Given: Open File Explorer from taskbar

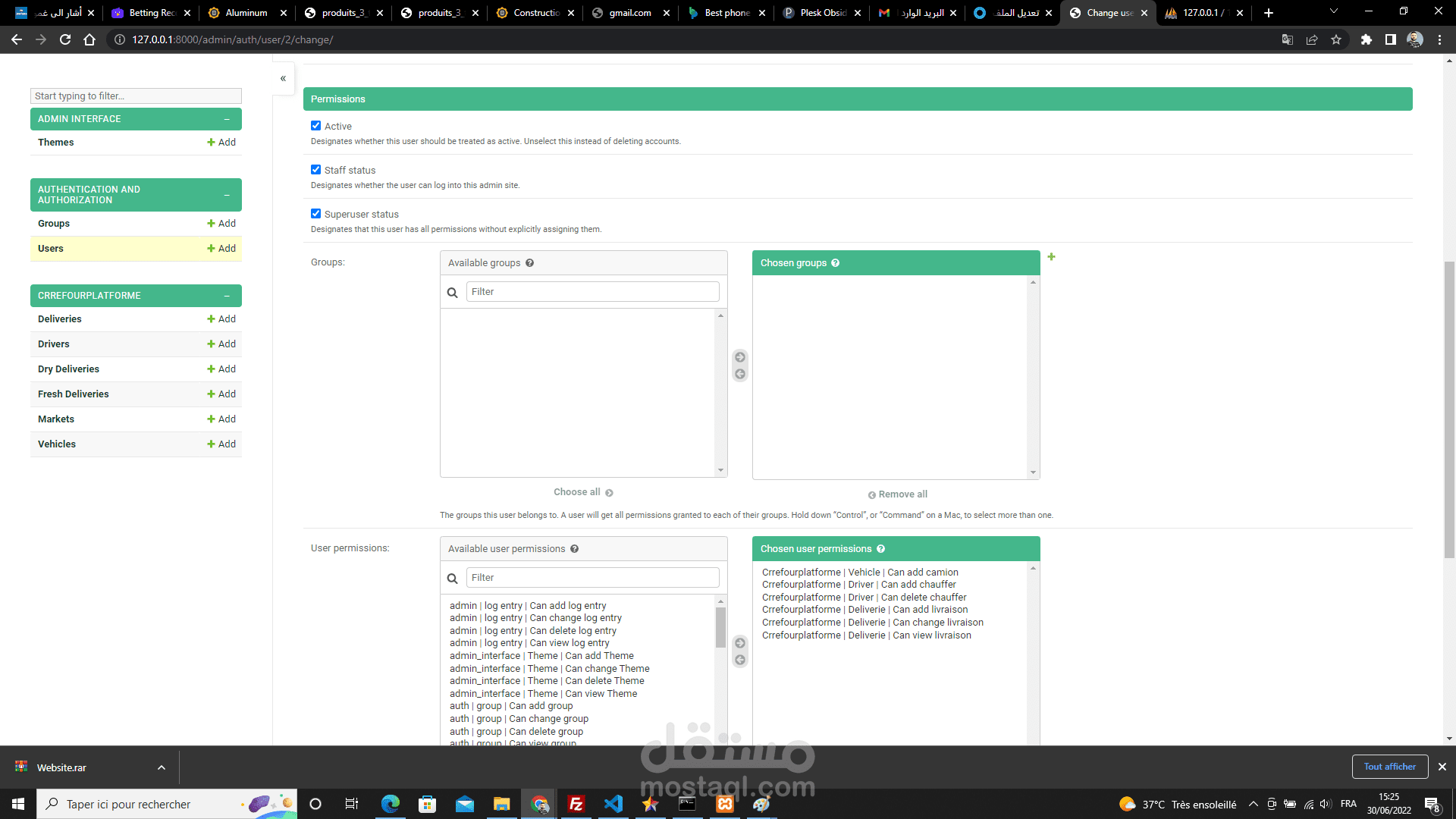Looking at the screenshot, I should click(x=502, y=804).
